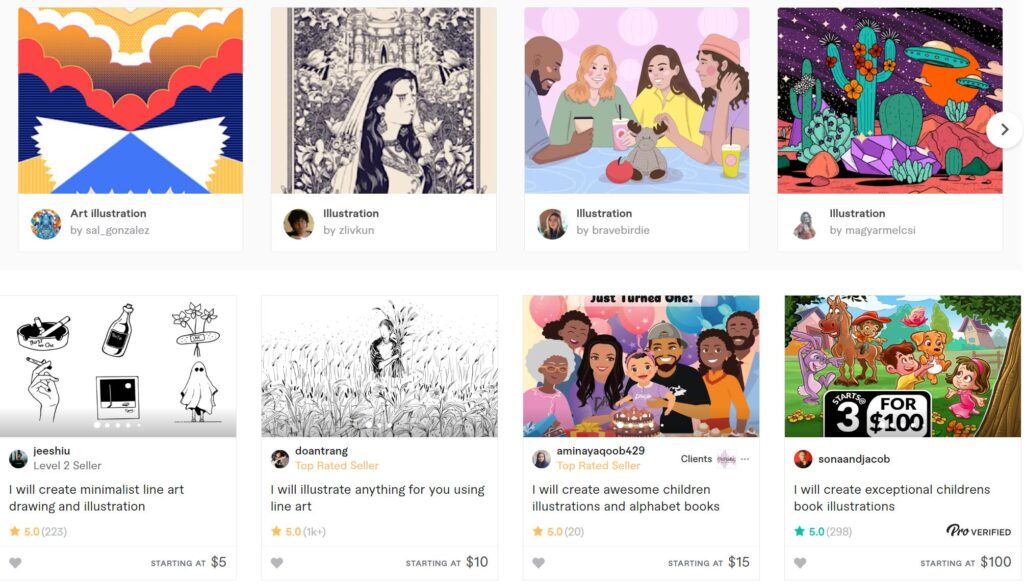The image size is (1024, 585).
Task: Open 'illustrate anything using line art' gig
Action: 377,498
